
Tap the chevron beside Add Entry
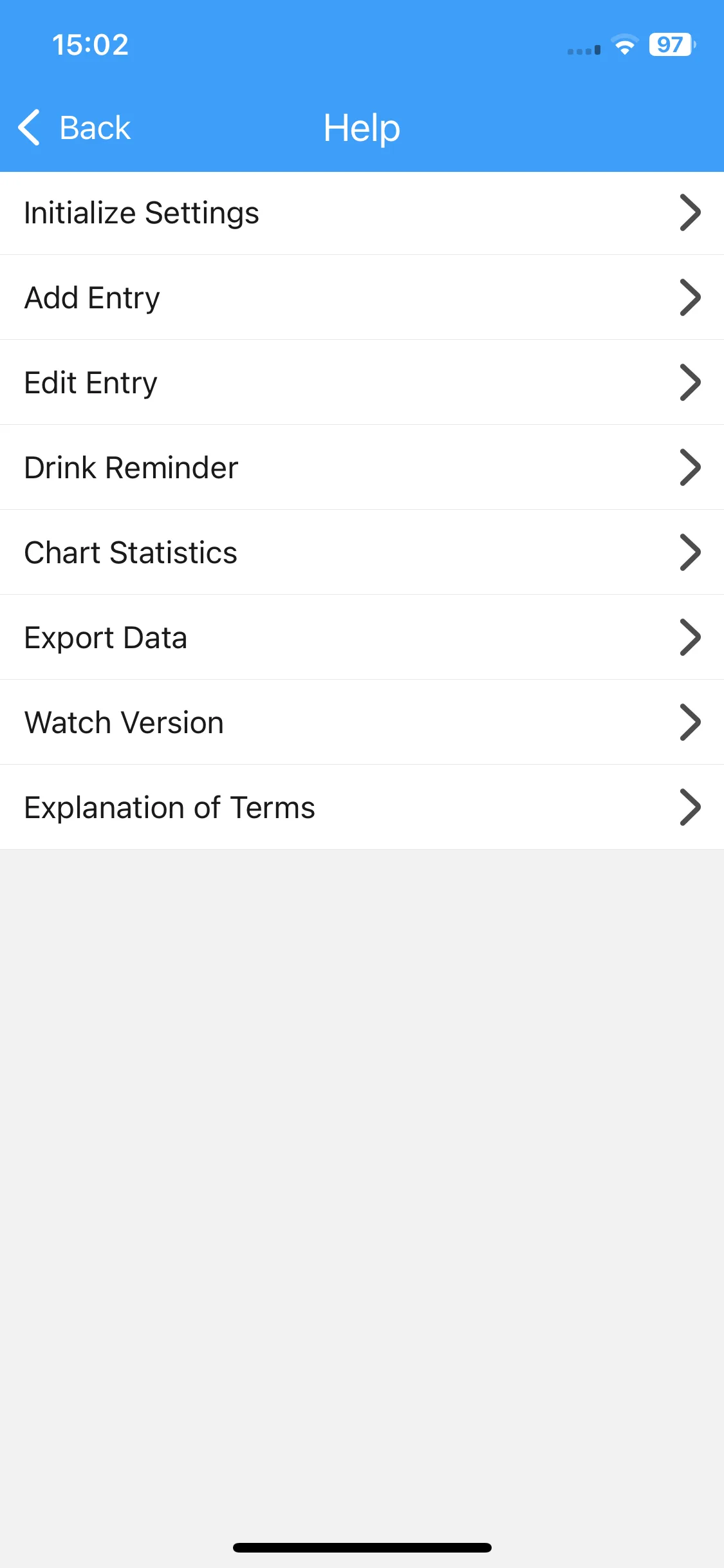tap(690, 297)
